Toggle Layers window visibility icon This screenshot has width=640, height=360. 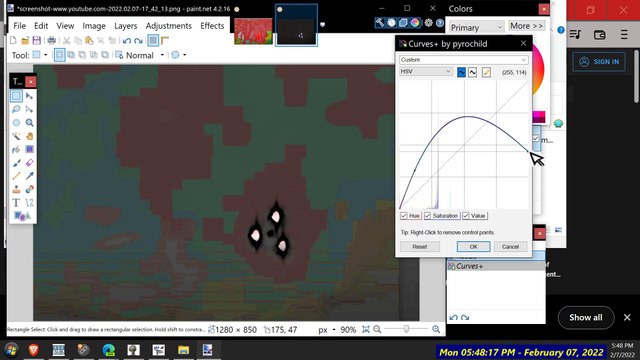pyautogui.click(x=403, y=23)
